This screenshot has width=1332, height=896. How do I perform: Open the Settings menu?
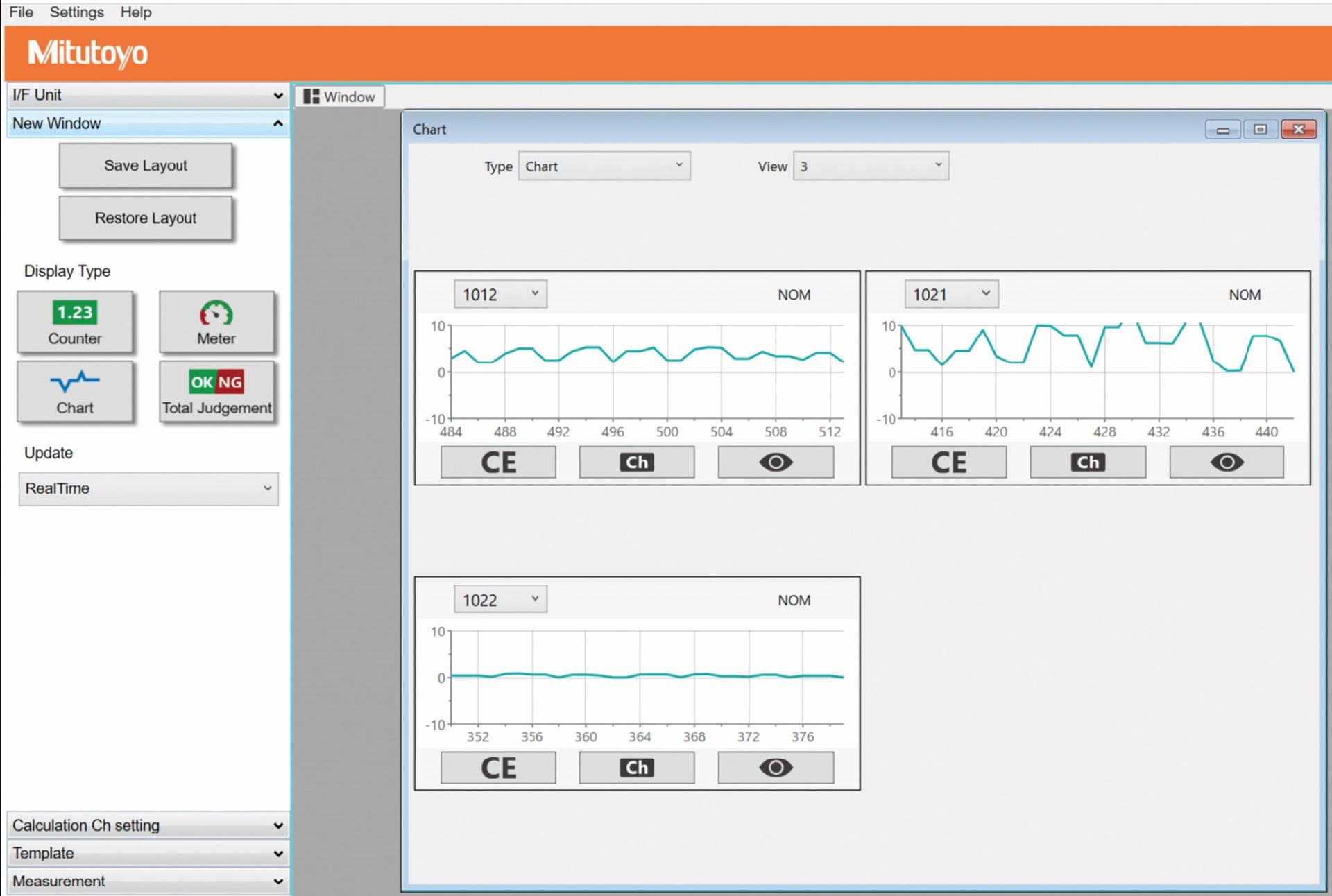[x=76, y=12]
